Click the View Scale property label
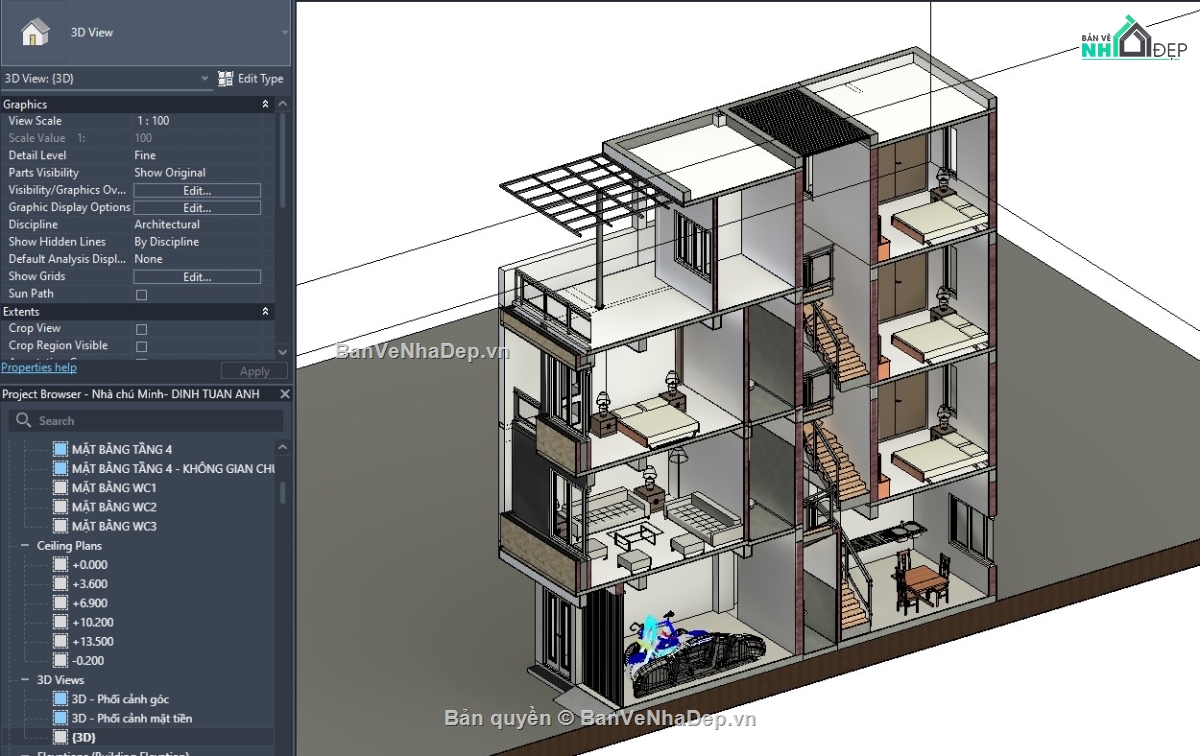Screen dimensions: 1200x756 point(35,121)
